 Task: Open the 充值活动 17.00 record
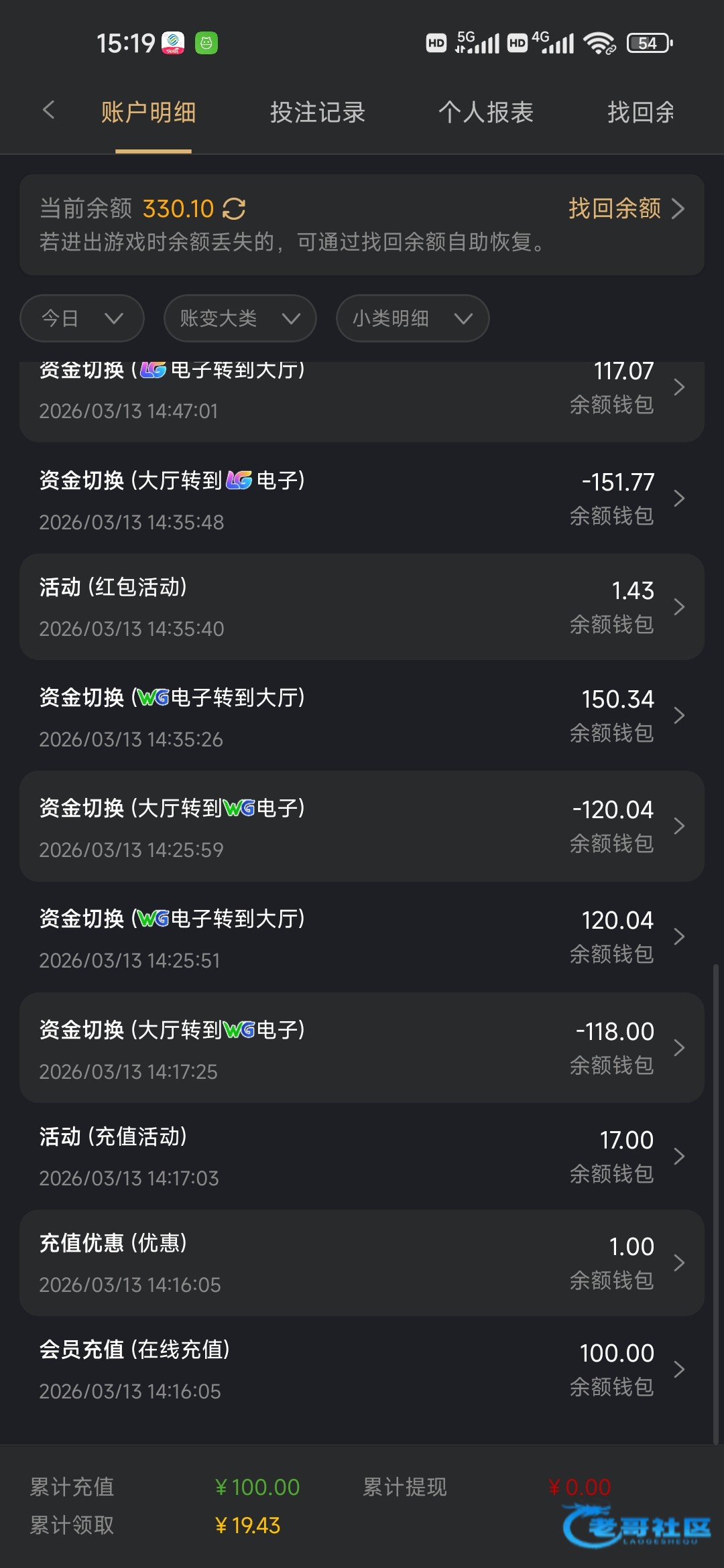[362, 1157]
